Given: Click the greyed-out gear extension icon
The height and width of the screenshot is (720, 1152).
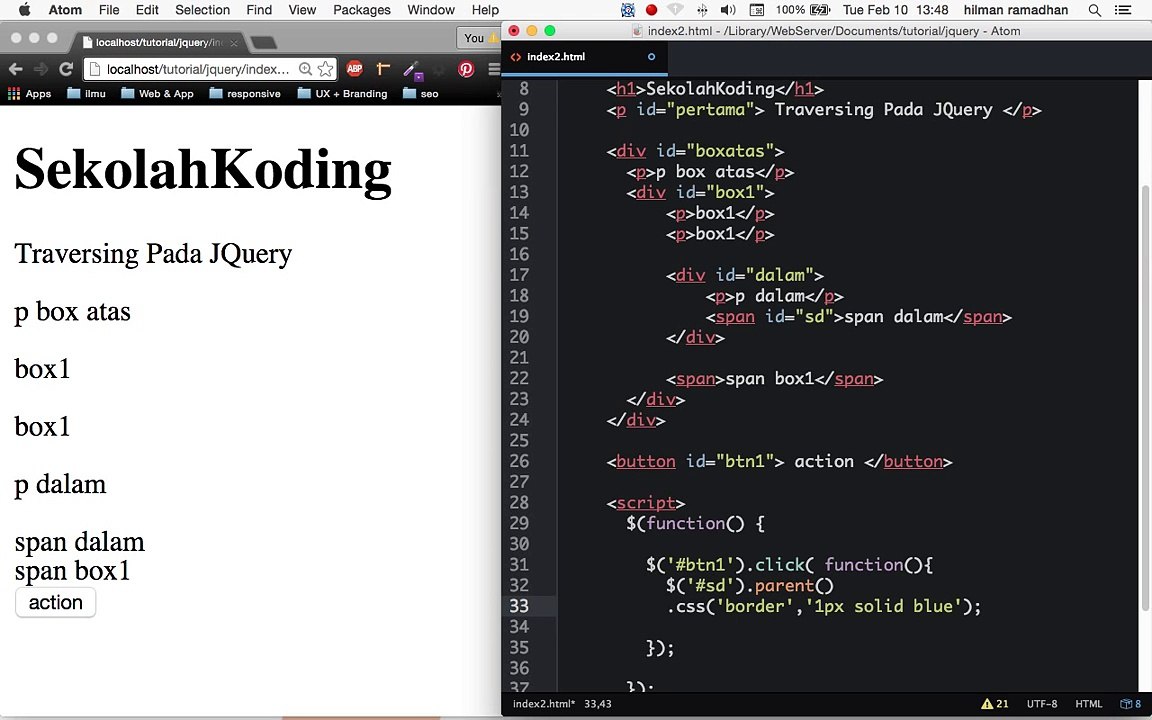Looking at the screenshot, I should click(440, 70).
